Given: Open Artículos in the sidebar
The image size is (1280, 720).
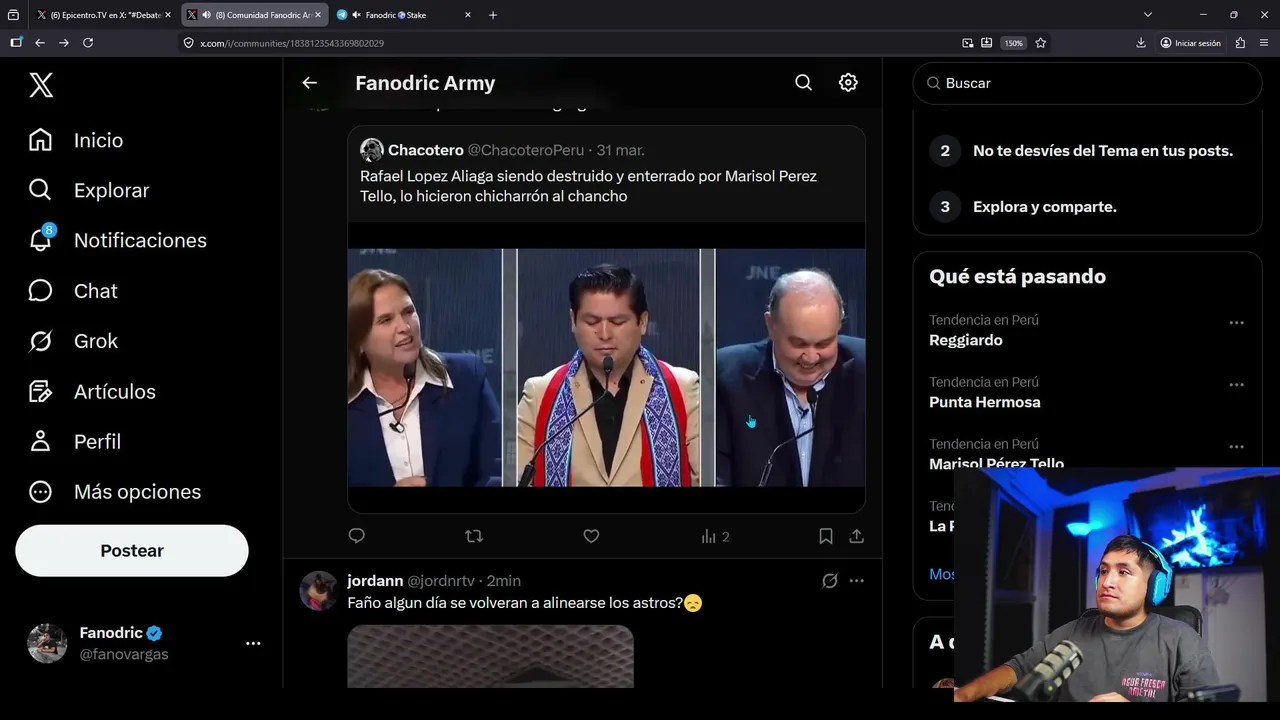Looking at the screenshot, I should click(x=92, y=391).
